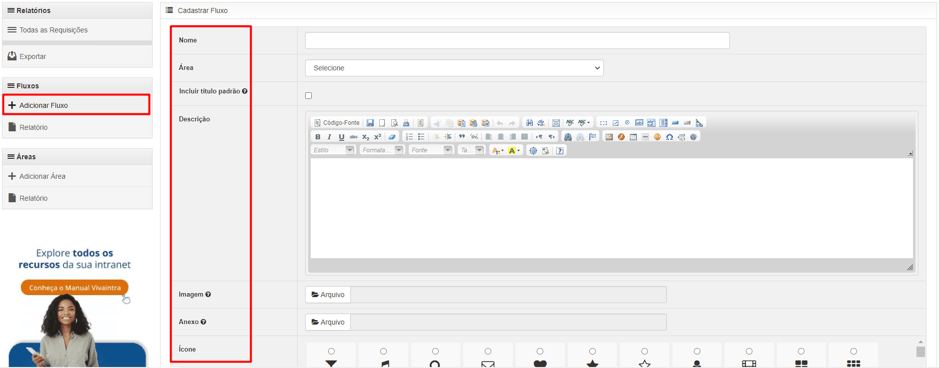Select the envelope icon radio button
This screenshot has width=939, height=368.
click(x=488, y=351)
